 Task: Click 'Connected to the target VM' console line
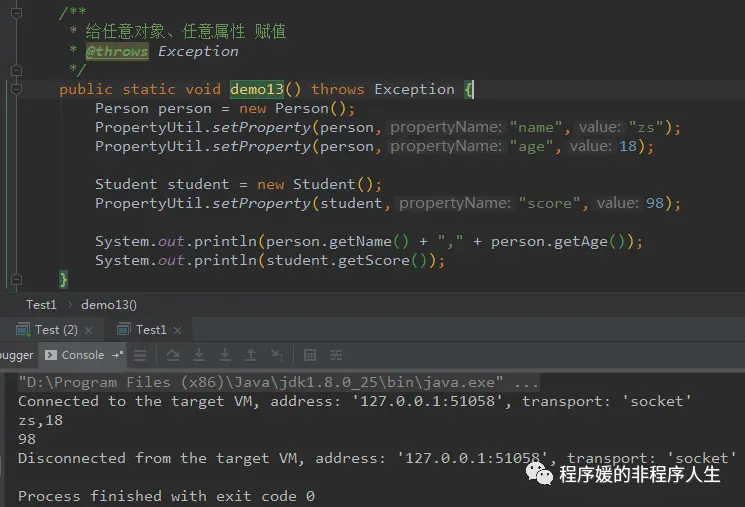point(354,401)
